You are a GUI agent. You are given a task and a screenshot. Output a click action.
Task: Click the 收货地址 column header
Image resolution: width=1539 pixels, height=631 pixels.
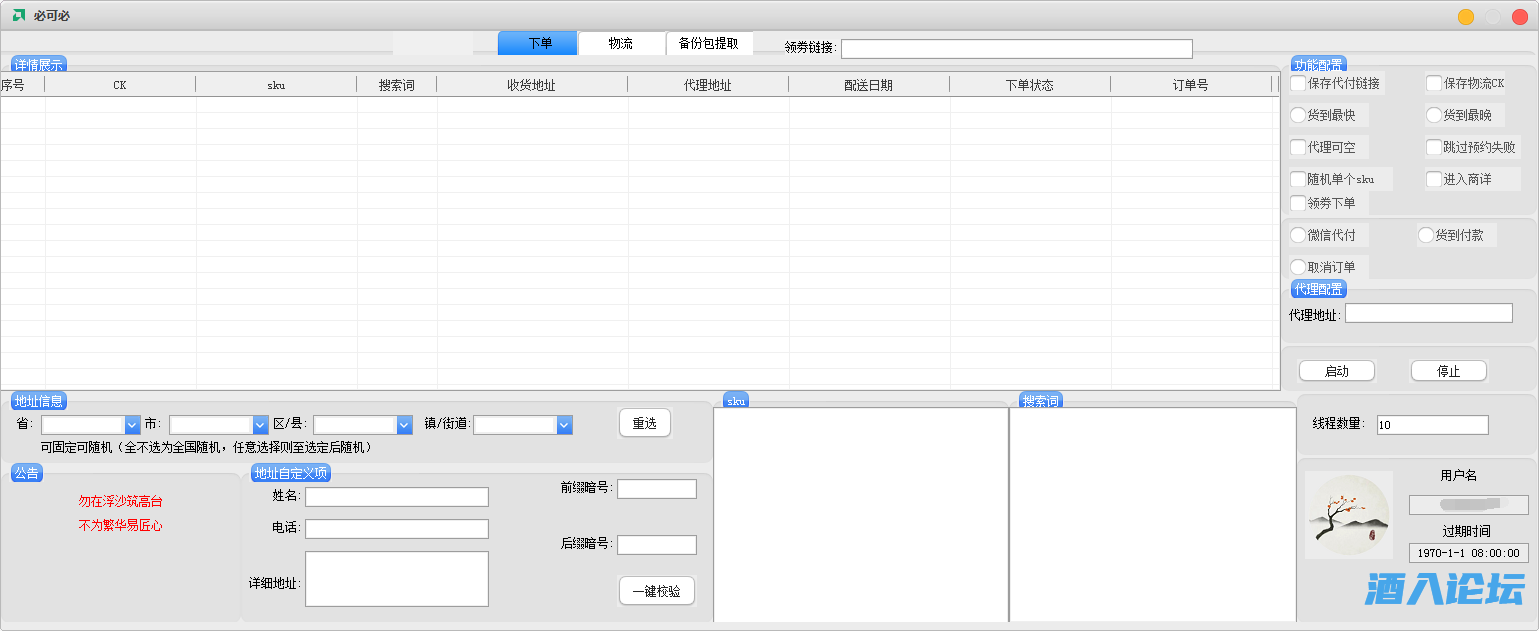click(531, 86)
